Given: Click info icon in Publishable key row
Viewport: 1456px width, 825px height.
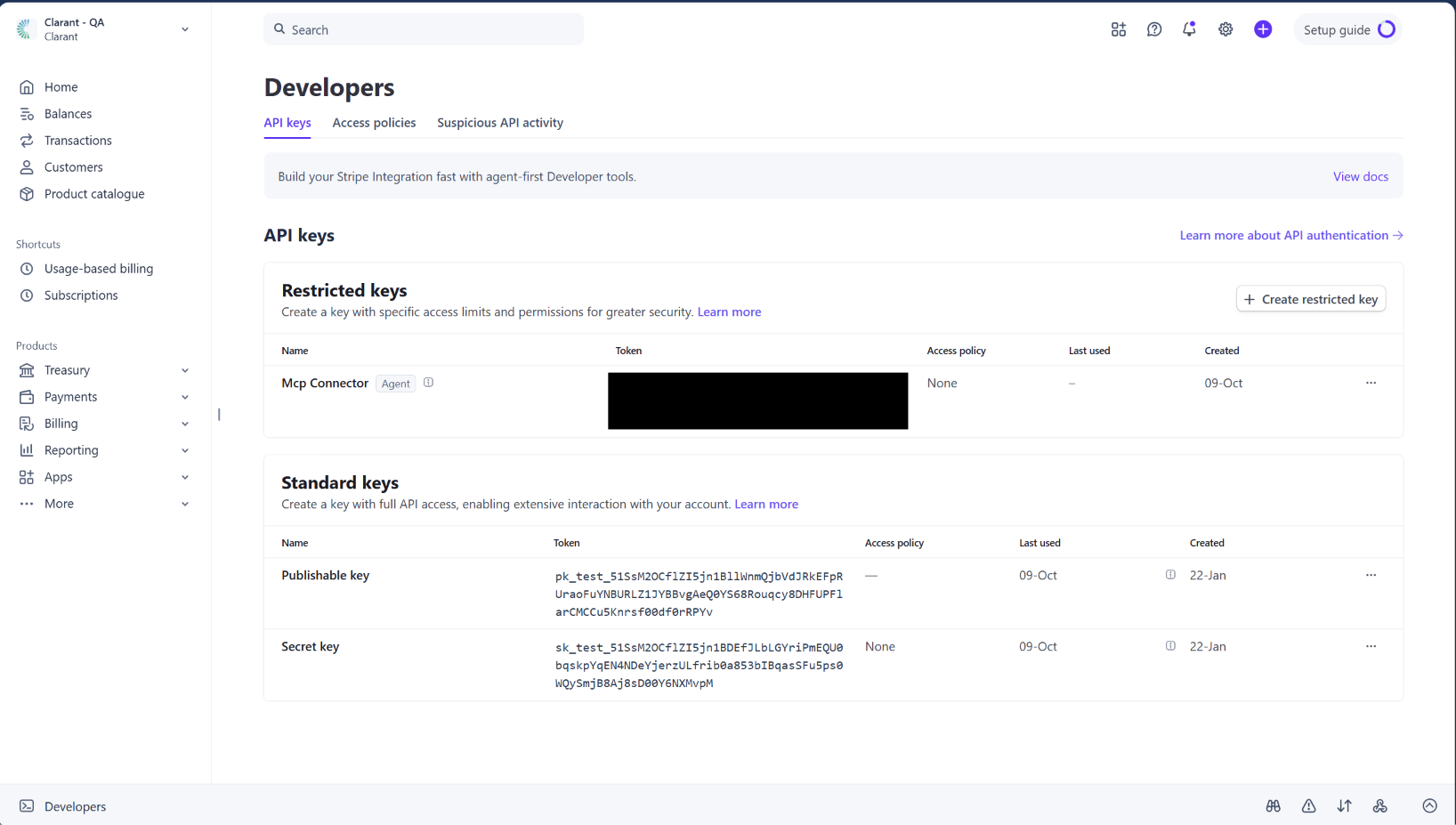Looking at the screenshot, I should (x=1170, y=575).
